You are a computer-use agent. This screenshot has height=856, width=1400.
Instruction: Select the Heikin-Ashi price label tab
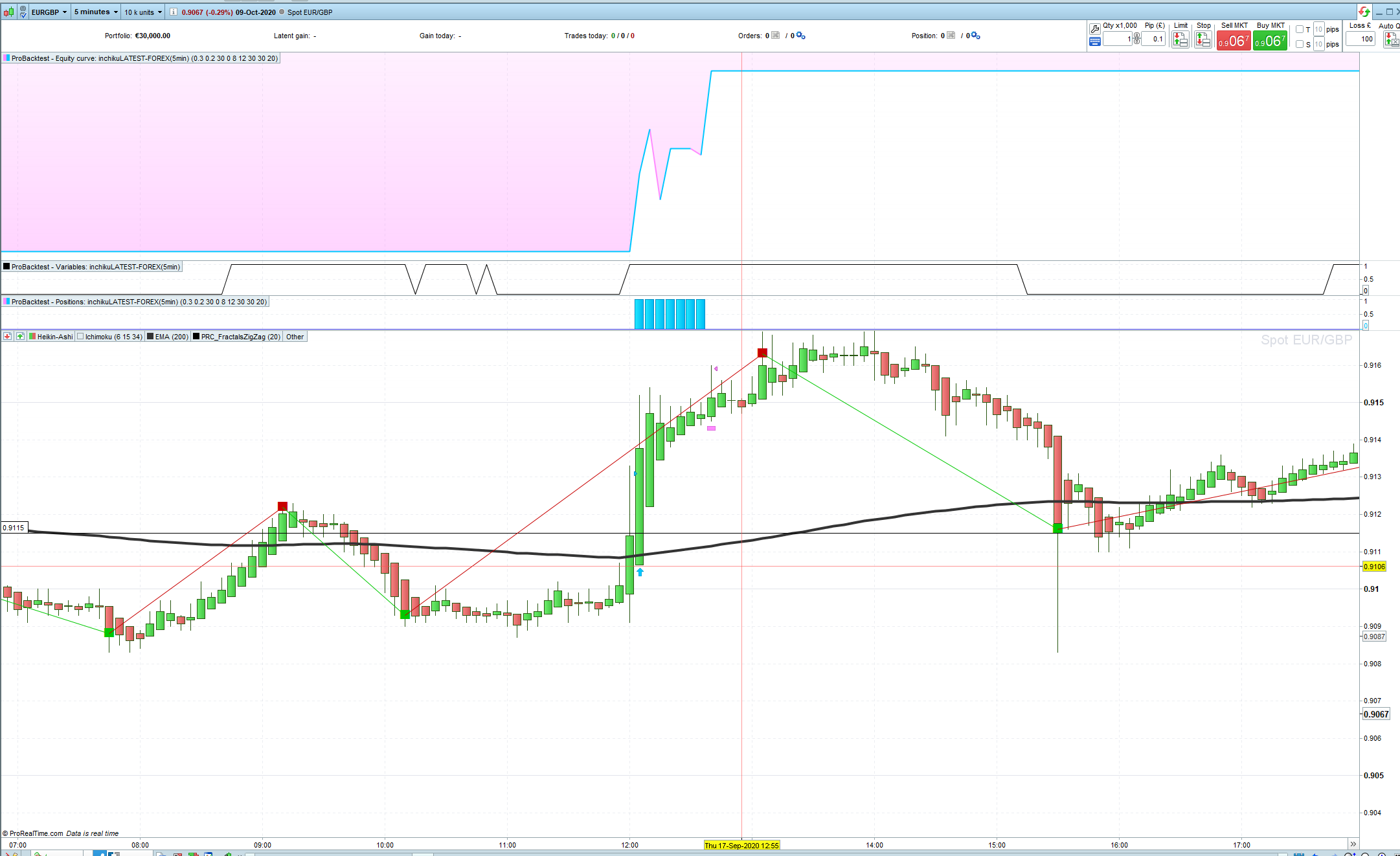(54, 337)
